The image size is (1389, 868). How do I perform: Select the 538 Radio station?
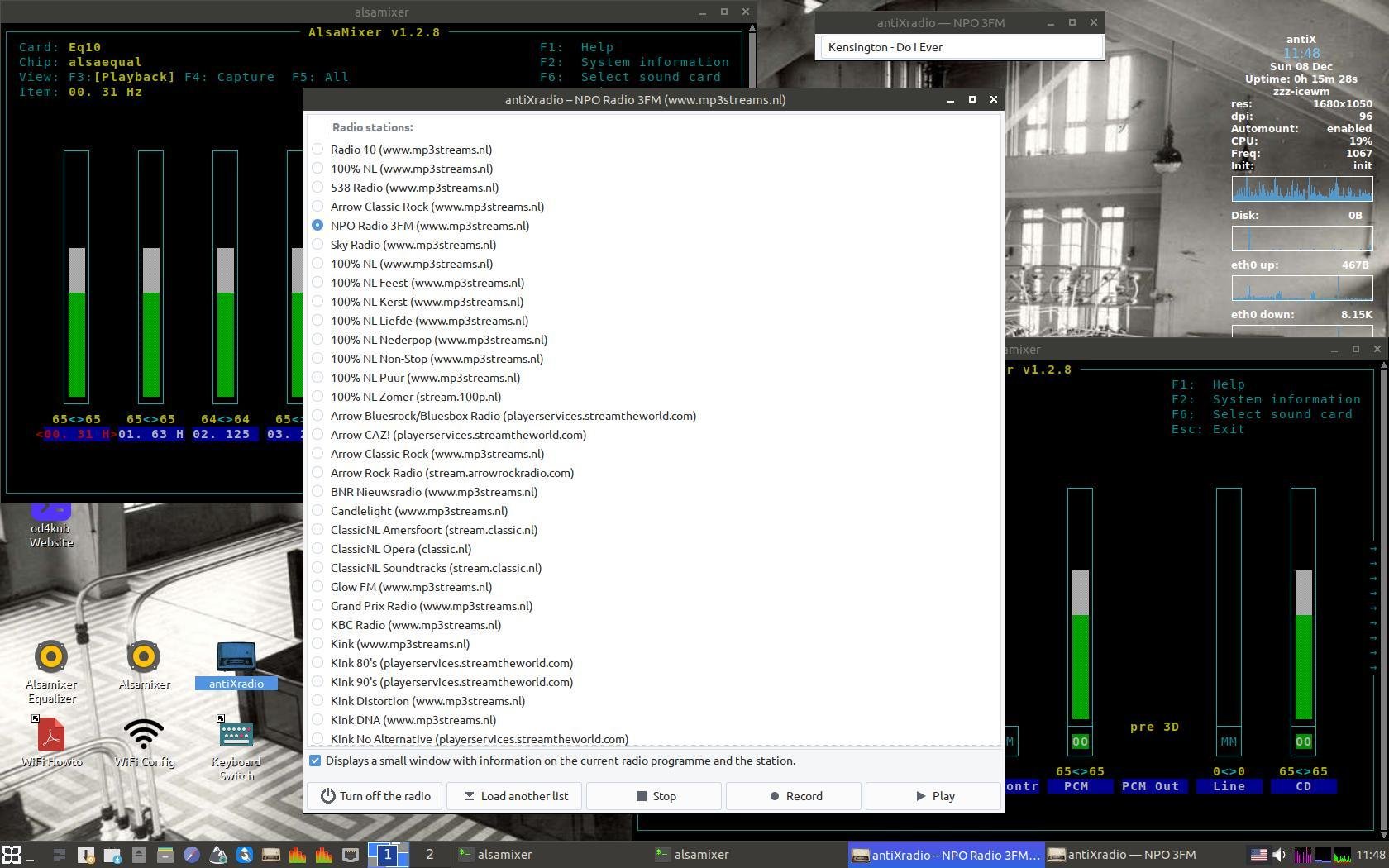coord(317,188)
